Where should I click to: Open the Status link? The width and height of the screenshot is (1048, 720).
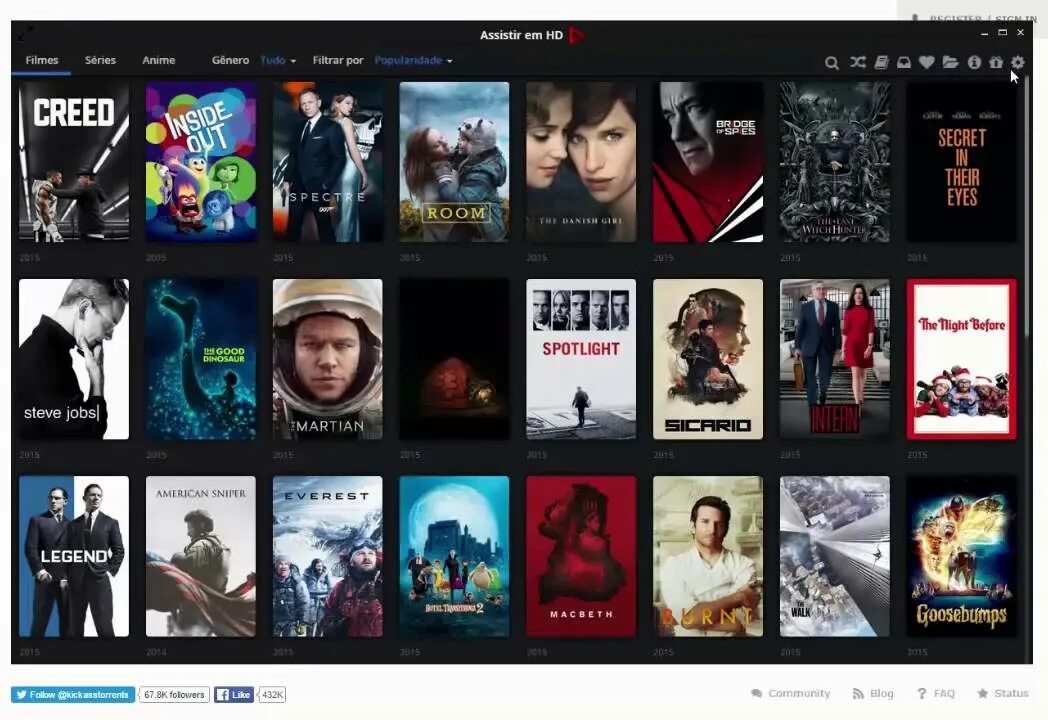point(1003,693)
